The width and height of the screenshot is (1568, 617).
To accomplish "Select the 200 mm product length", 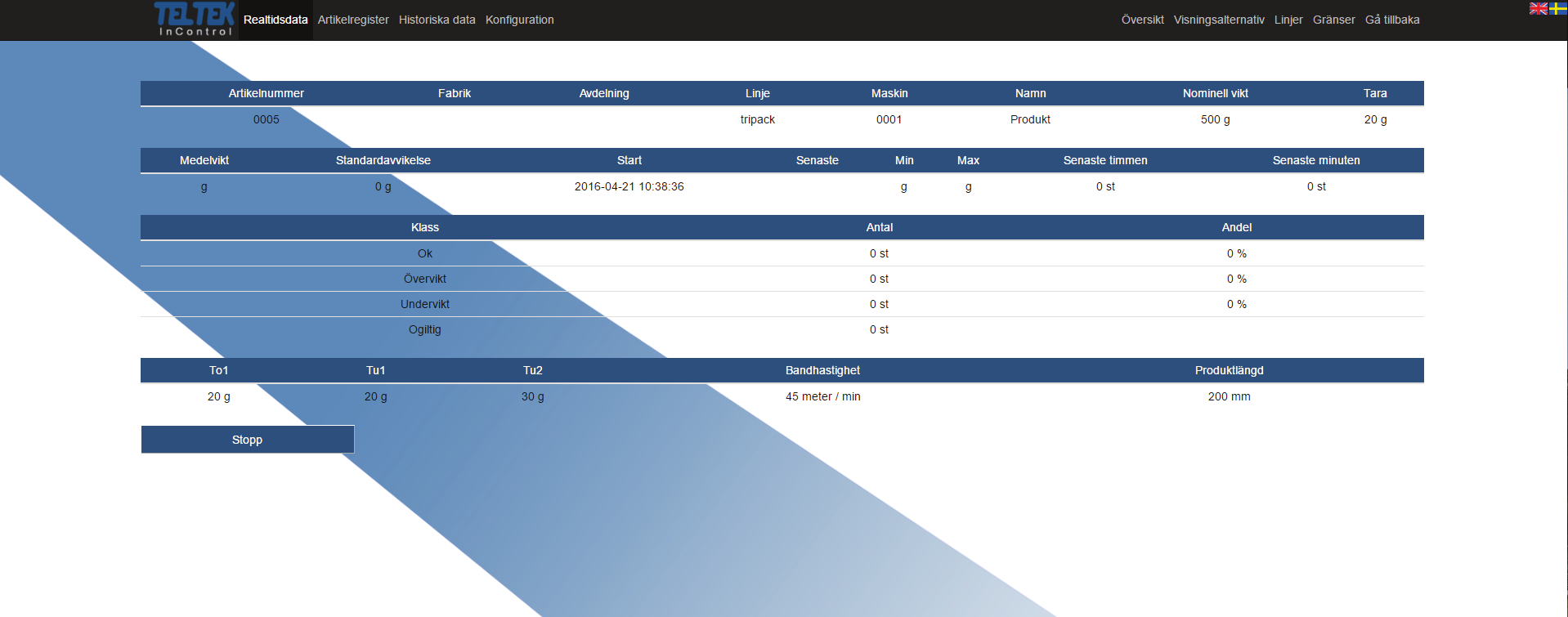I will (x=1229, y=396).
